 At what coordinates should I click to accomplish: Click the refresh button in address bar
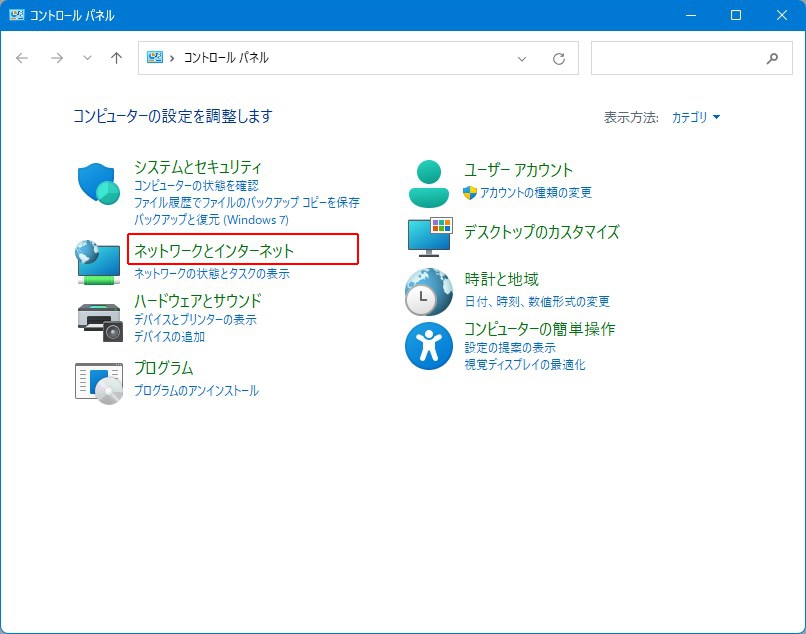click(559, 59)
